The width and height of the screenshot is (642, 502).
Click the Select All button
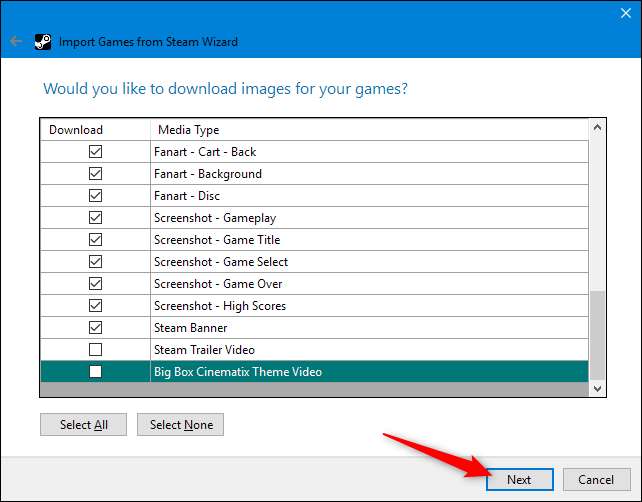tap(84, 425)
